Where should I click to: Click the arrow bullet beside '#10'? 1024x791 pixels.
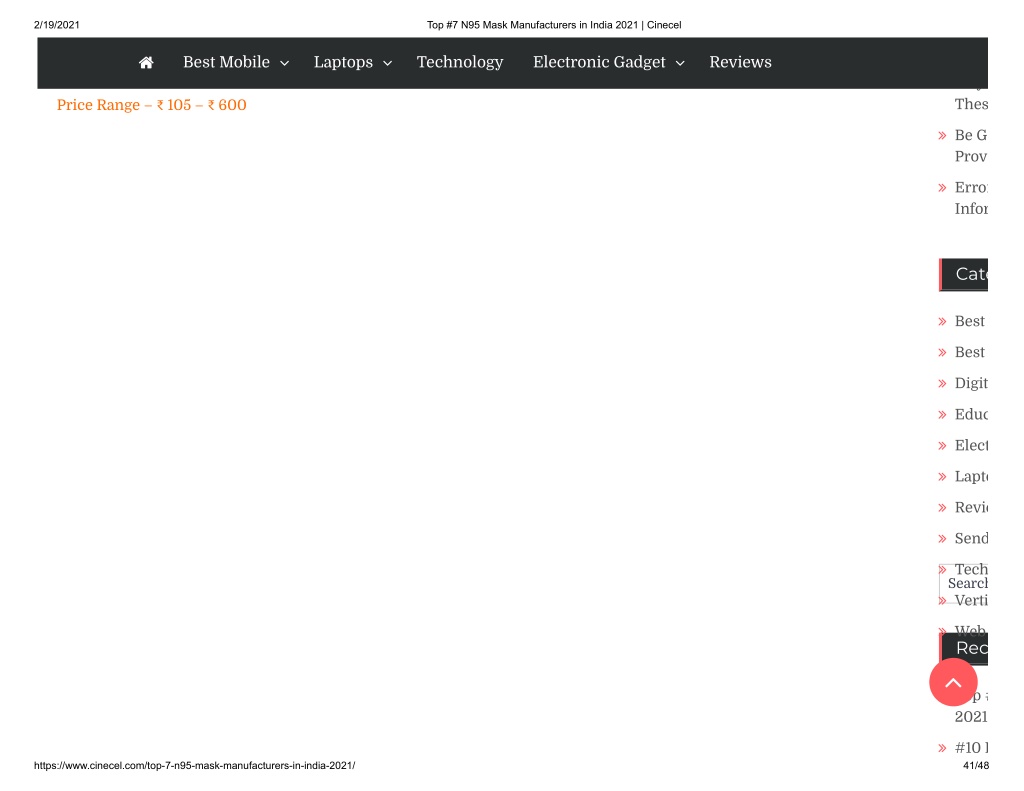[942, 749]
